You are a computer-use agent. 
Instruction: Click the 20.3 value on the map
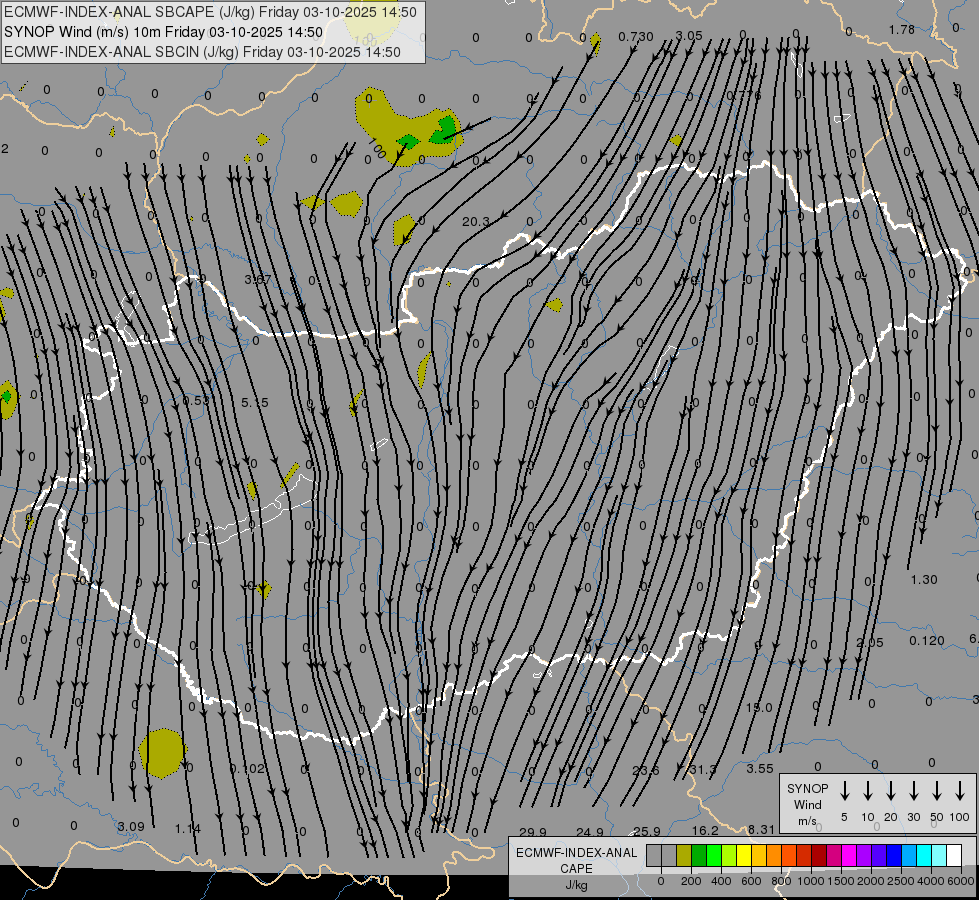pos(476,222)
